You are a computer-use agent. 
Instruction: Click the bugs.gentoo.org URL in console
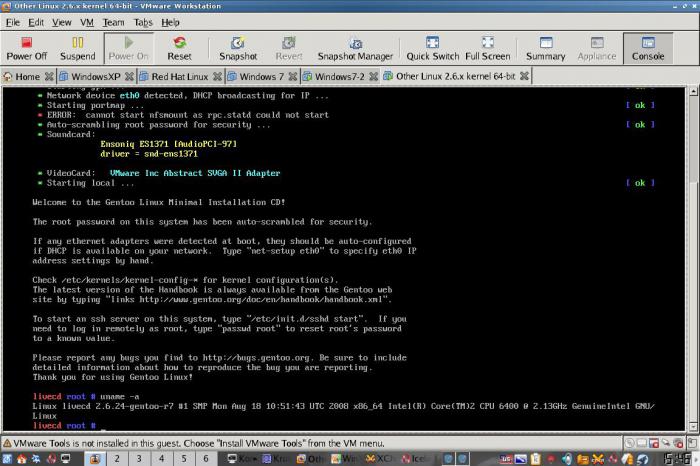pos(256,358)
